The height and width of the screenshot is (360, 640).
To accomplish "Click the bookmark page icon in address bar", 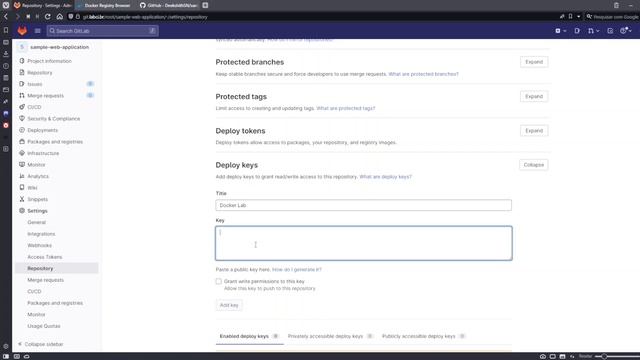I will coord(570,17).
